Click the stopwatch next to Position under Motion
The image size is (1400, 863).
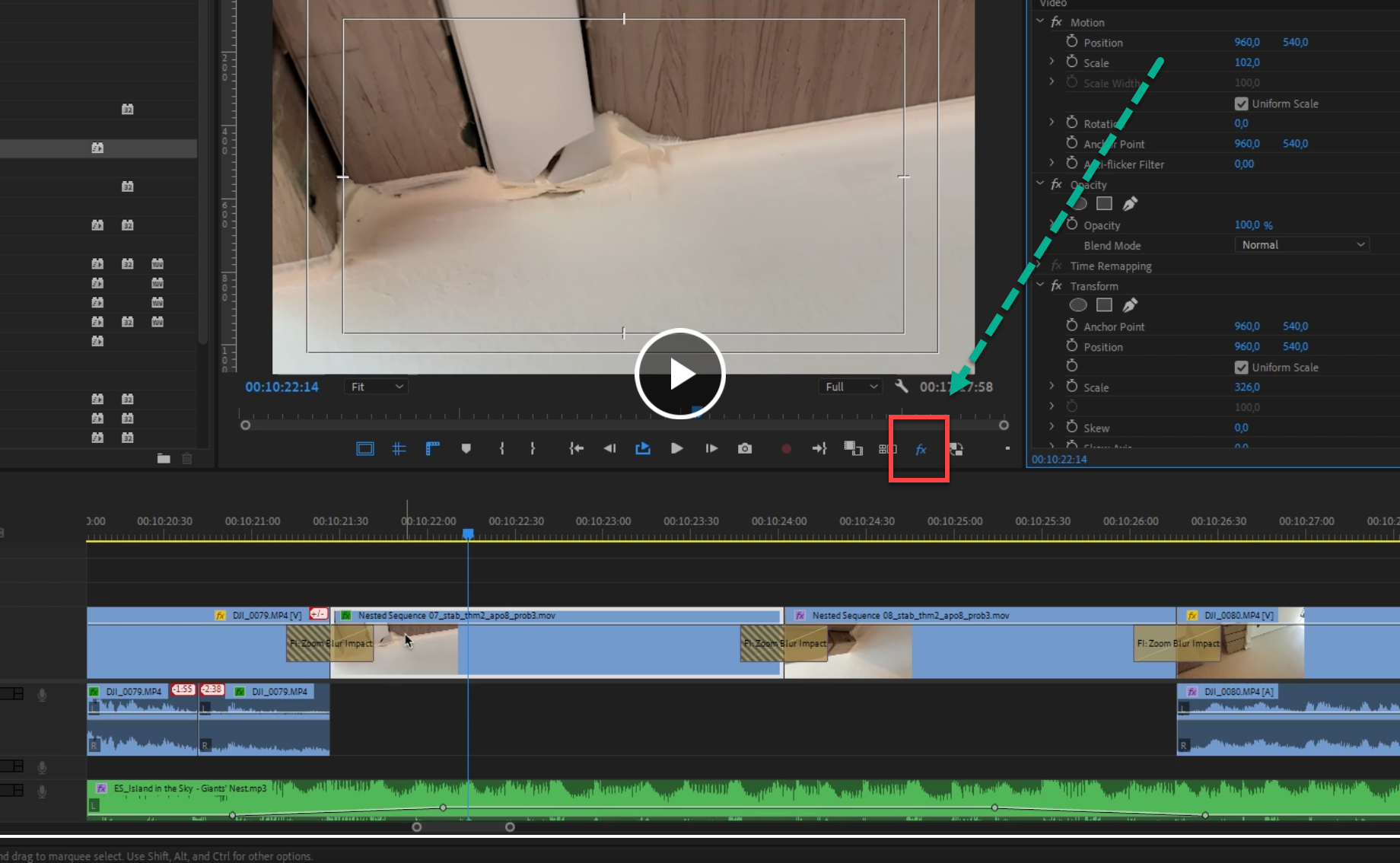(1072, 42)
